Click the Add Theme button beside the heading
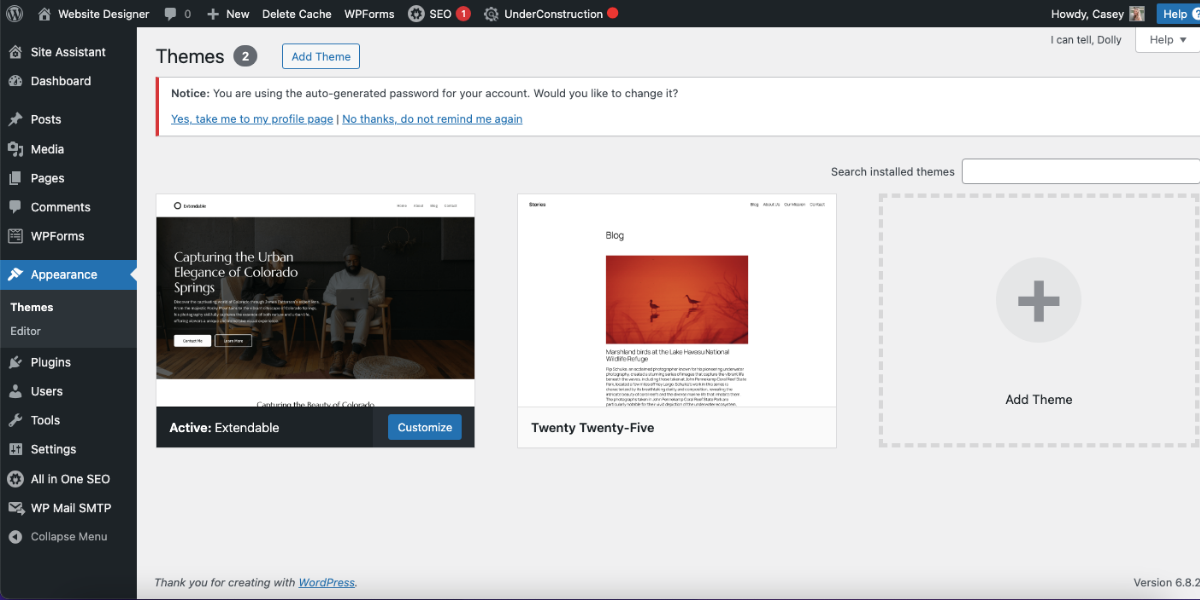This screenshot has width=1200, height=600. [321, 57]
